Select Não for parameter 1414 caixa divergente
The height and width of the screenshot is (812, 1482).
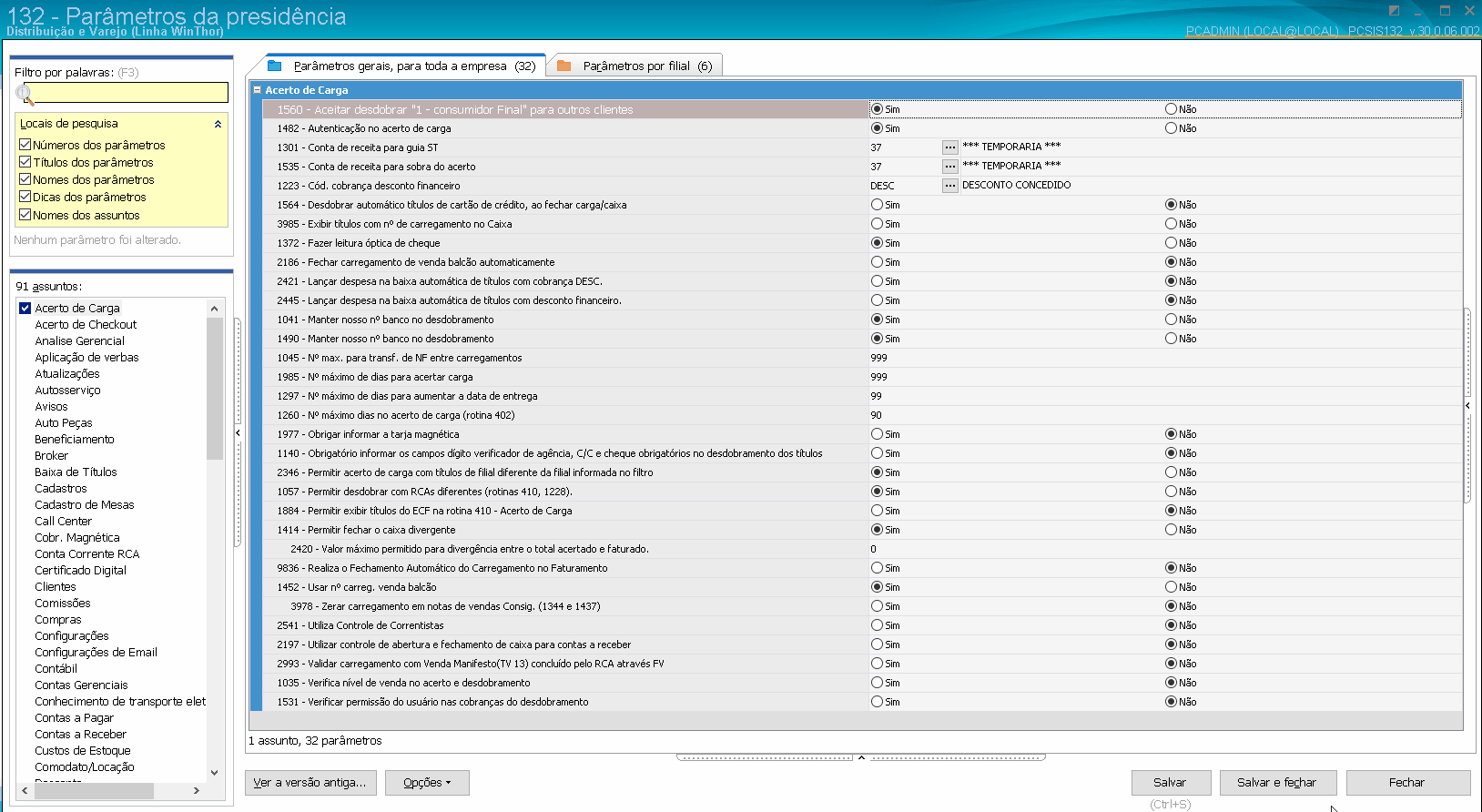coord(1171,530)
